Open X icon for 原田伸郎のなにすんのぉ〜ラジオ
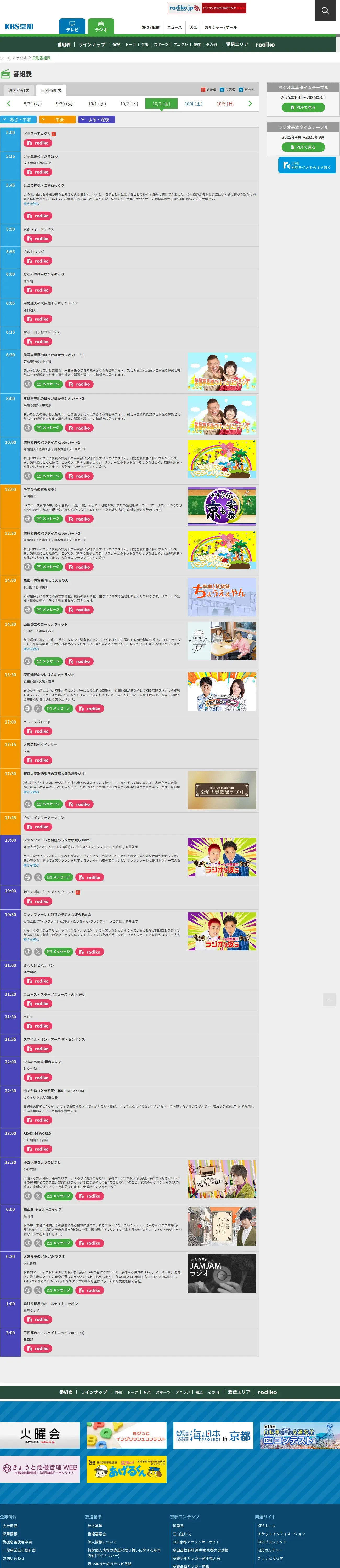 tap(38, 708)
